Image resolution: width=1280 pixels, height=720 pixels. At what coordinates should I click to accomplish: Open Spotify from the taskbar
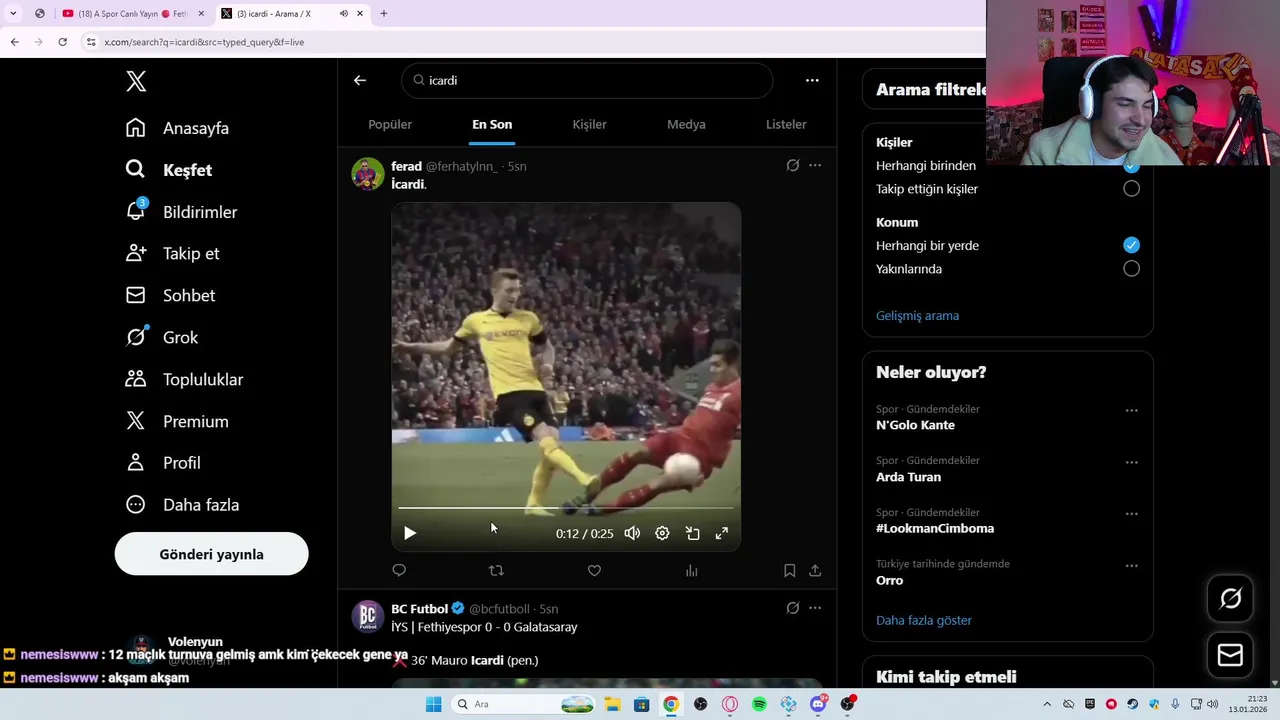(759, 704)
